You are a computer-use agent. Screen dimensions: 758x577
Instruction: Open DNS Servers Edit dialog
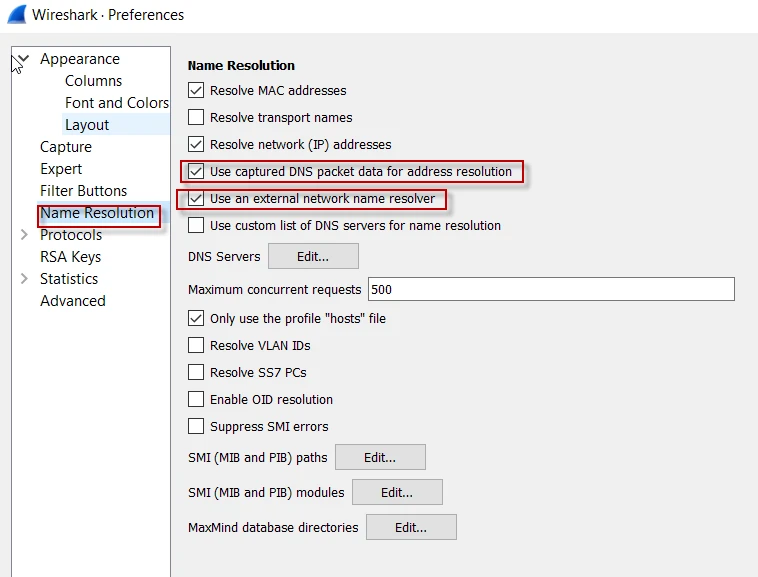coord(313,257)
